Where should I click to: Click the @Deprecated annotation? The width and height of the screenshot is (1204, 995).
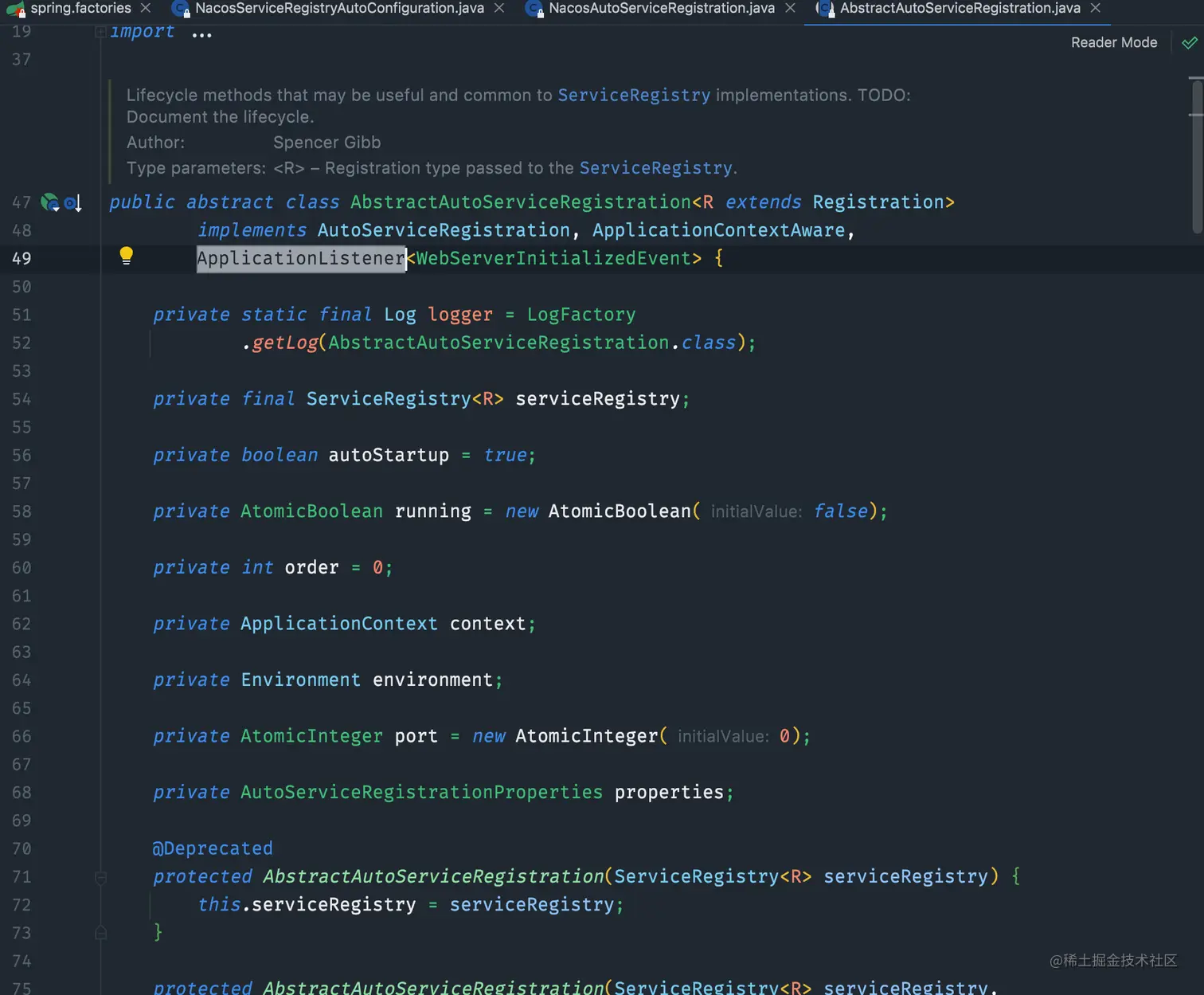pyautogui.click(x=213, y=848)
